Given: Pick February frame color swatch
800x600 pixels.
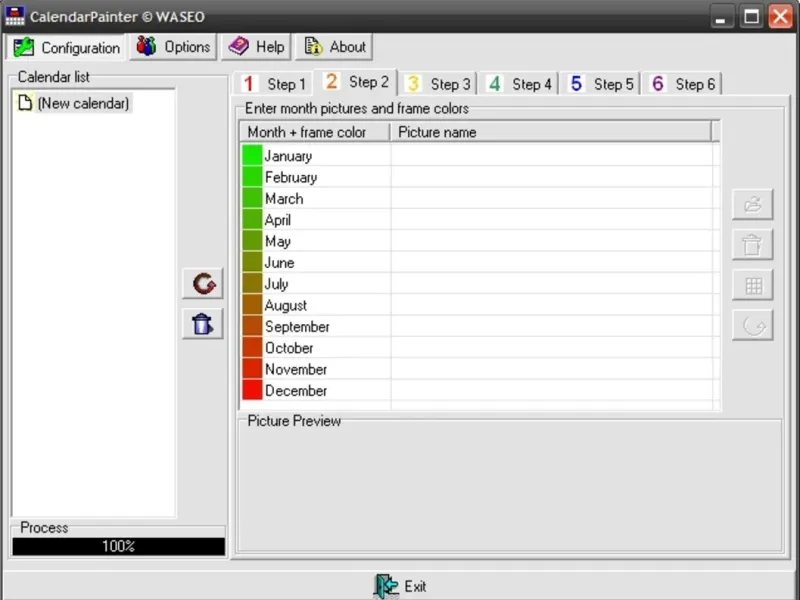Looking at the screenshot, I should (x=252, y=177).
